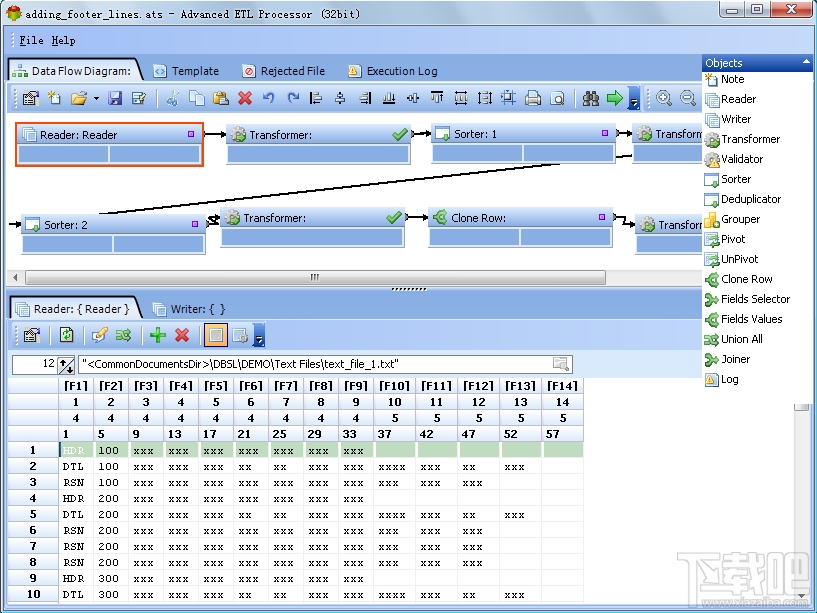Open the Execution Log tab
Screen dimensions: 817x613
click(x=393, y=71)
